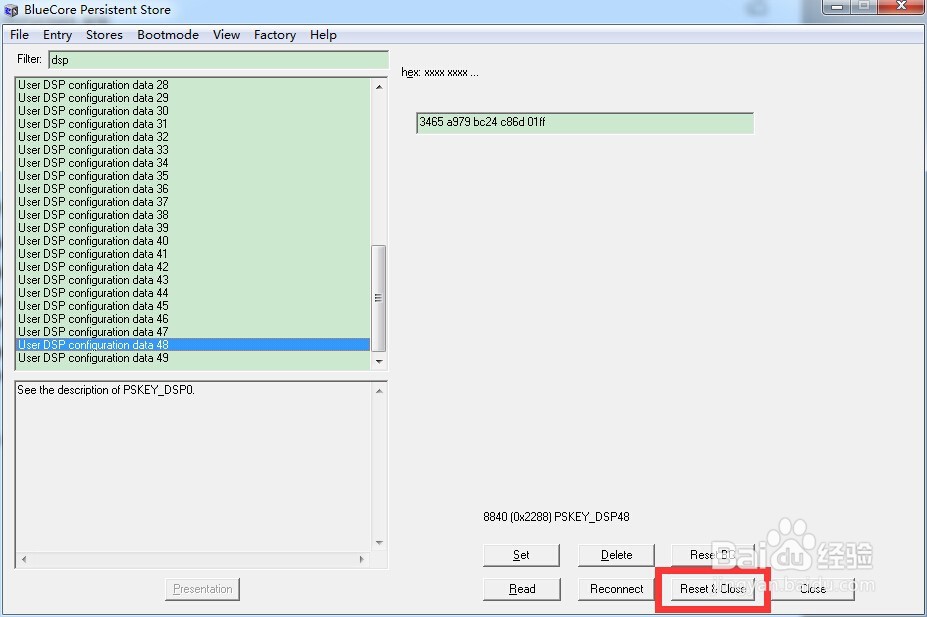This screenshot has height=617, width=927.
Task: Select User DSP configuration data 31
Action: tap(193, 124)
